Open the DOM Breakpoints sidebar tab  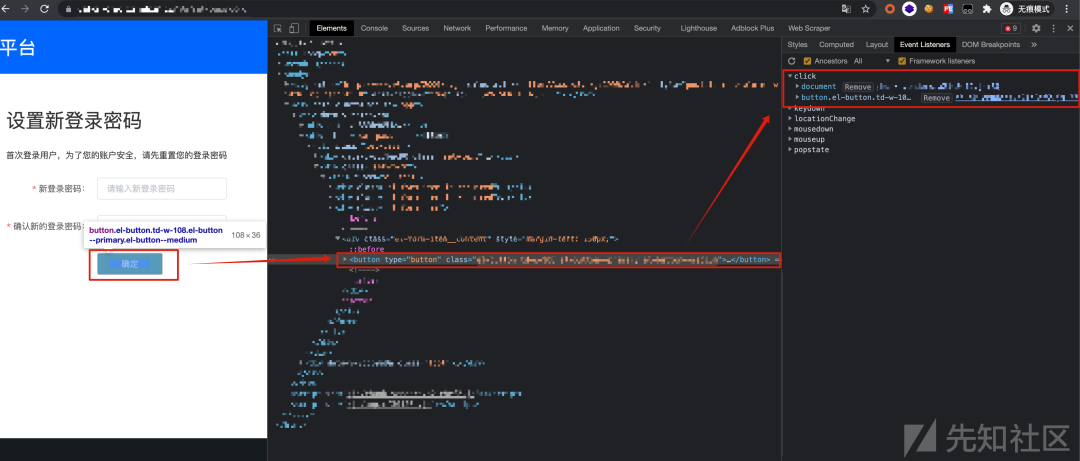pyautogui.click(x=990, y=45)
